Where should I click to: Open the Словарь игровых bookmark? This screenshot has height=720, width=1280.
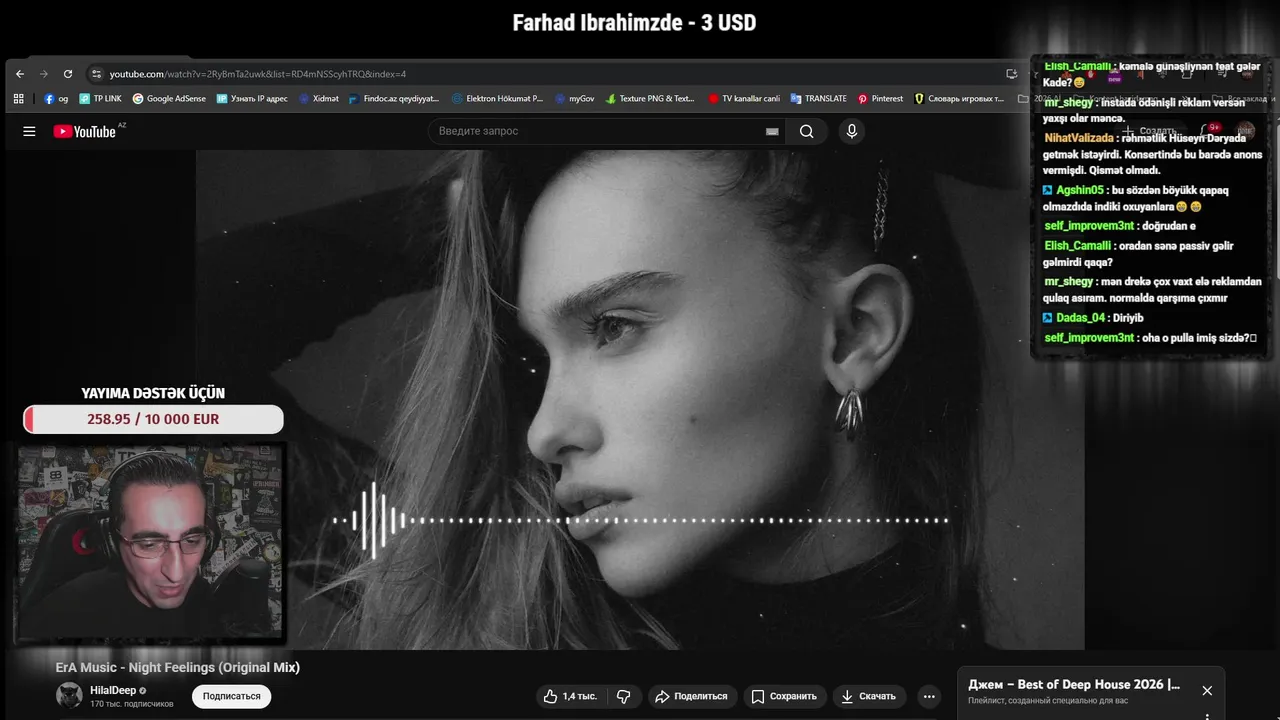(959, 99)
